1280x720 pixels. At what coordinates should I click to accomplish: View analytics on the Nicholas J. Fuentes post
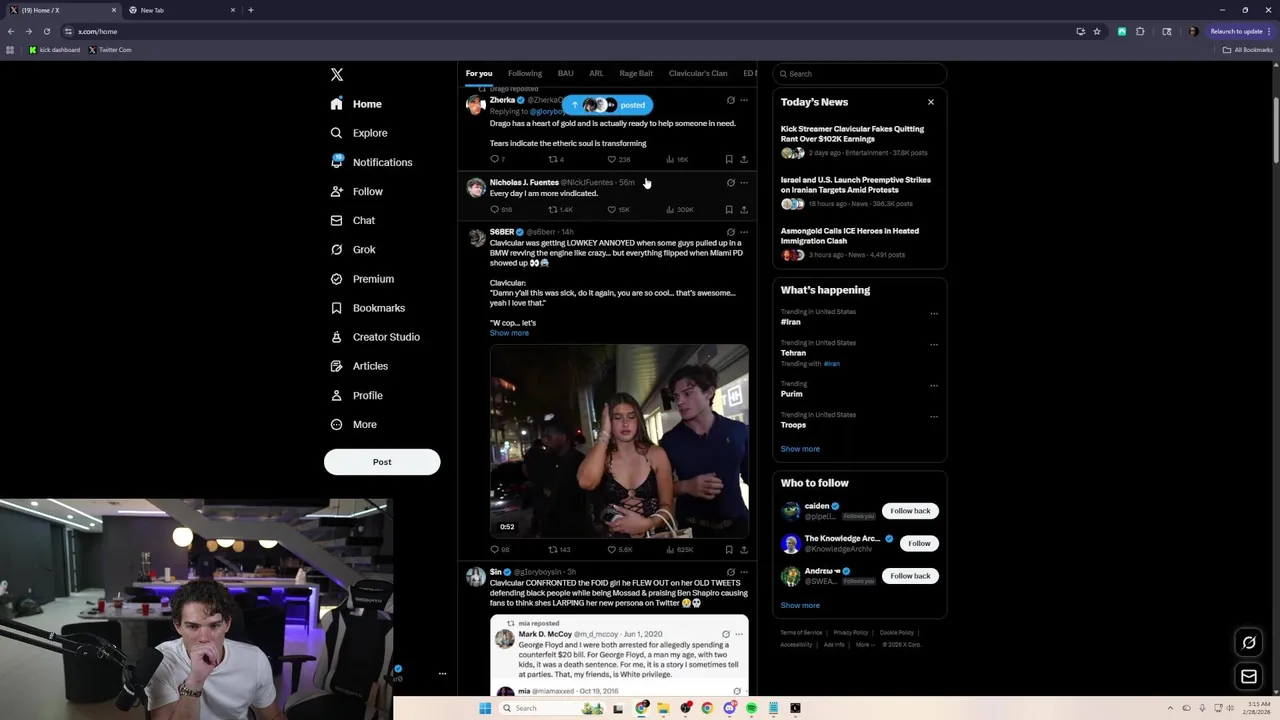[679, 209]
